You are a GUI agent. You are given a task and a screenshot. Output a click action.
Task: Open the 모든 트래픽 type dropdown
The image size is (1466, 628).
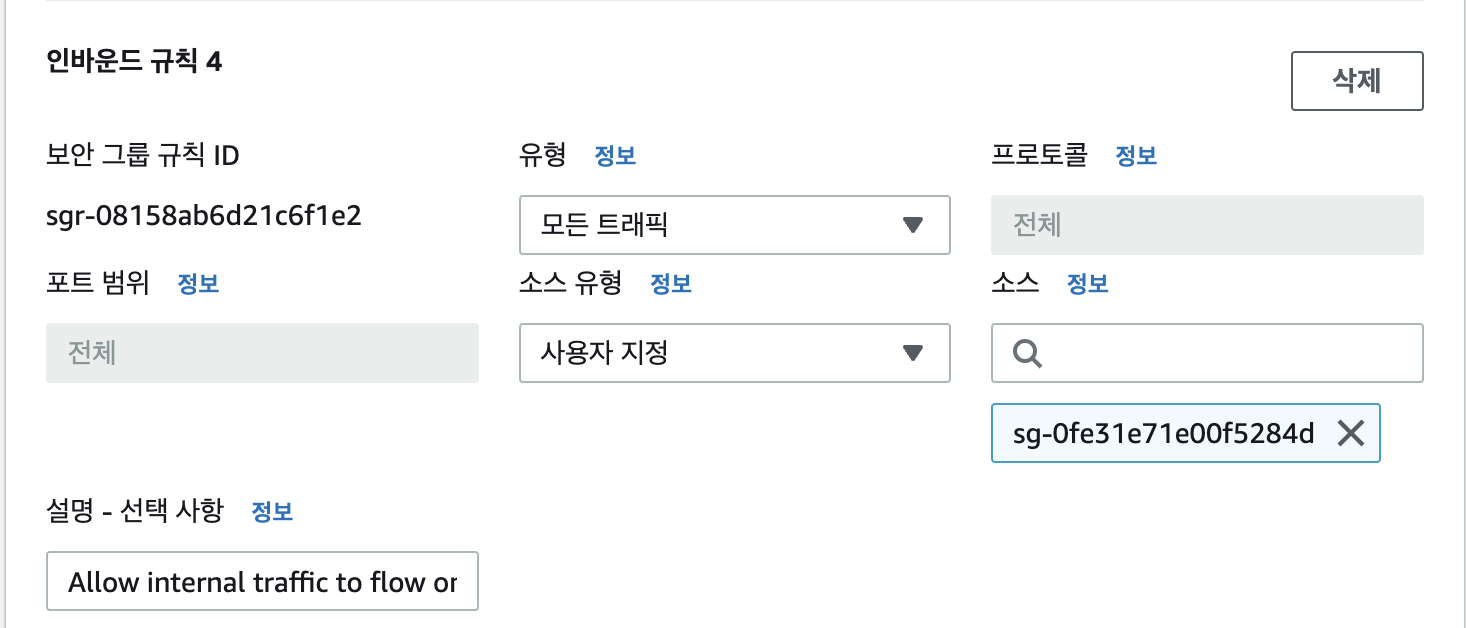(734, 225)
